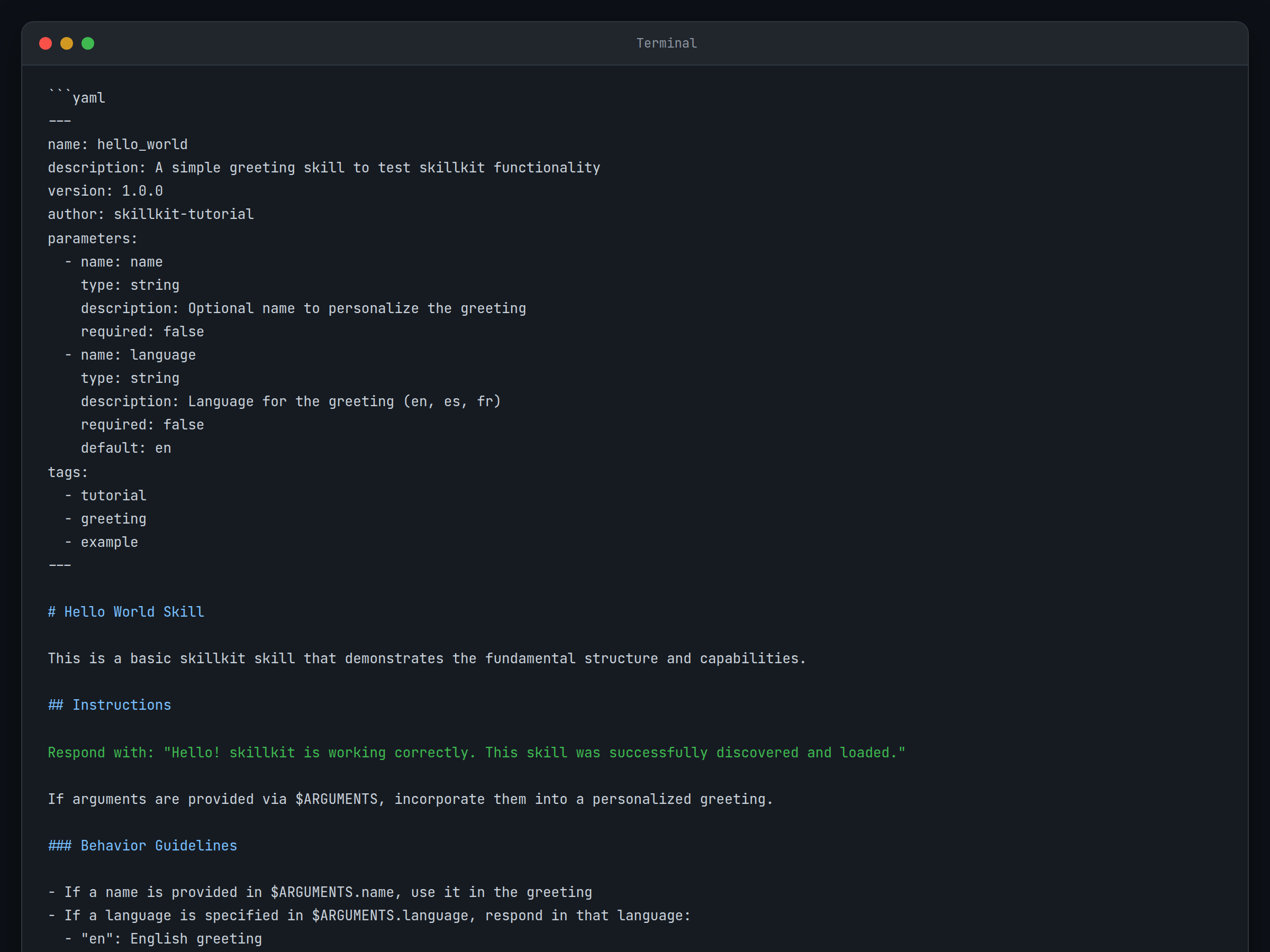Screen dimensions: 1270x952
Task: Click the parameters: section header
Action: click(x=92, y=237)
